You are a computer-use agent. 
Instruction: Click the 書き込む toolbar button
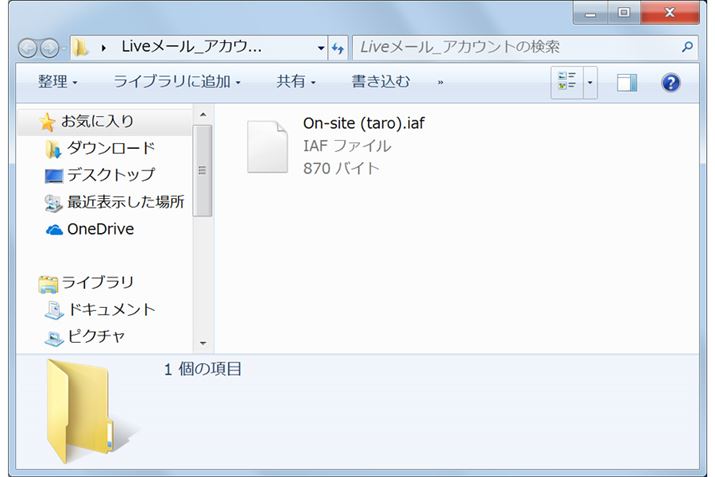click(381, 82)
